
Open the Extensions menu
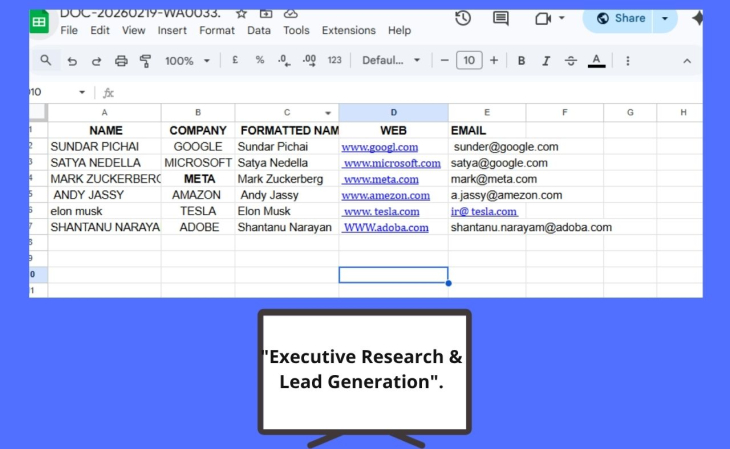[x=349, y=30]
